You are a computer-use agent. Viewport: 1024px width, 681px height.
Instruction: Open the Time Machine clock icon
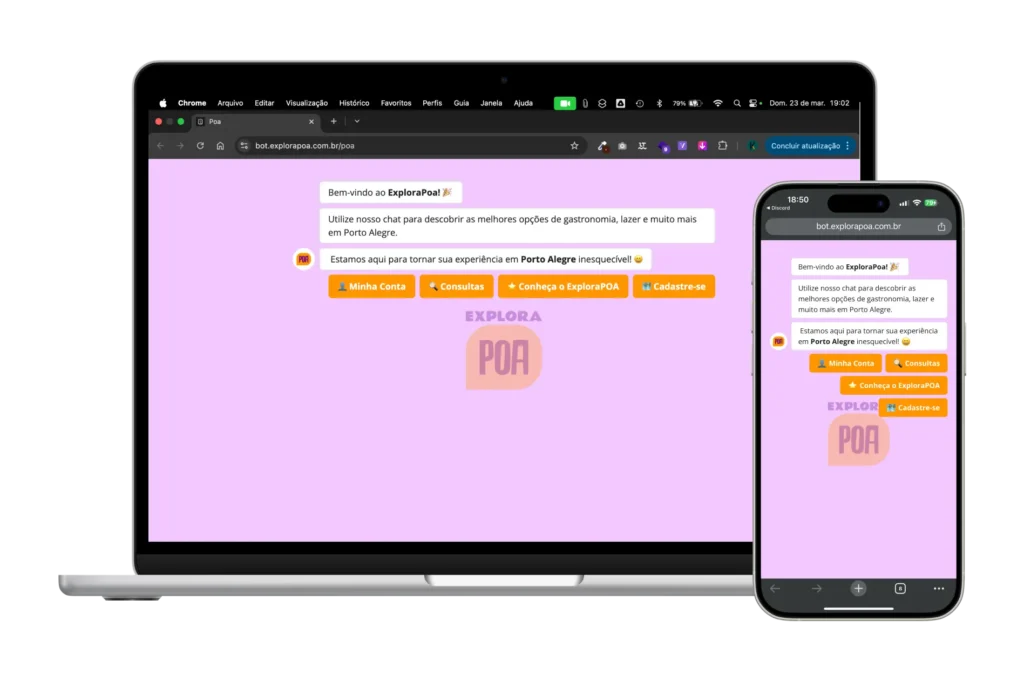pos(639,103)
